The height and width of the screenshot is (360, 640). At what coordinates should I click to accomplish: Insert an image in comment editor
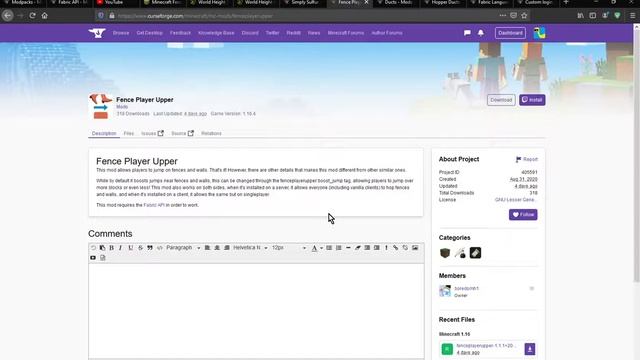[415, 248]
